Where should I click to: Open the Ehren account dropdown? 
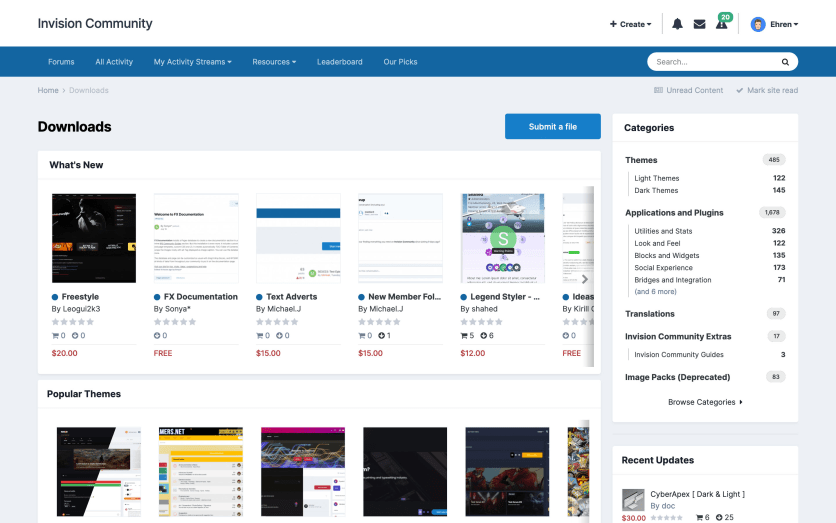point(783,24)
